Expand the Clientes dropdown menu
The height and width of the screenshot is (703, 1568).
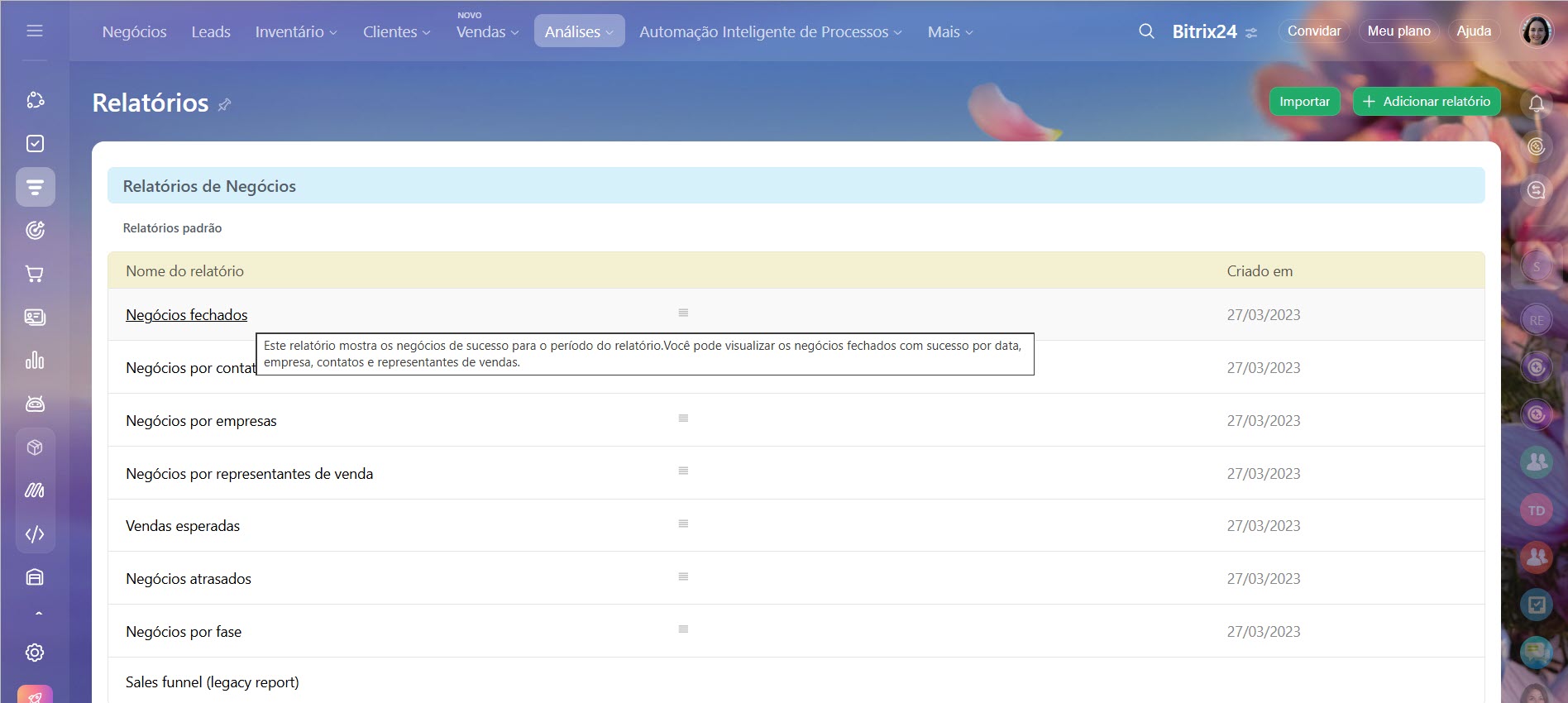396,32
